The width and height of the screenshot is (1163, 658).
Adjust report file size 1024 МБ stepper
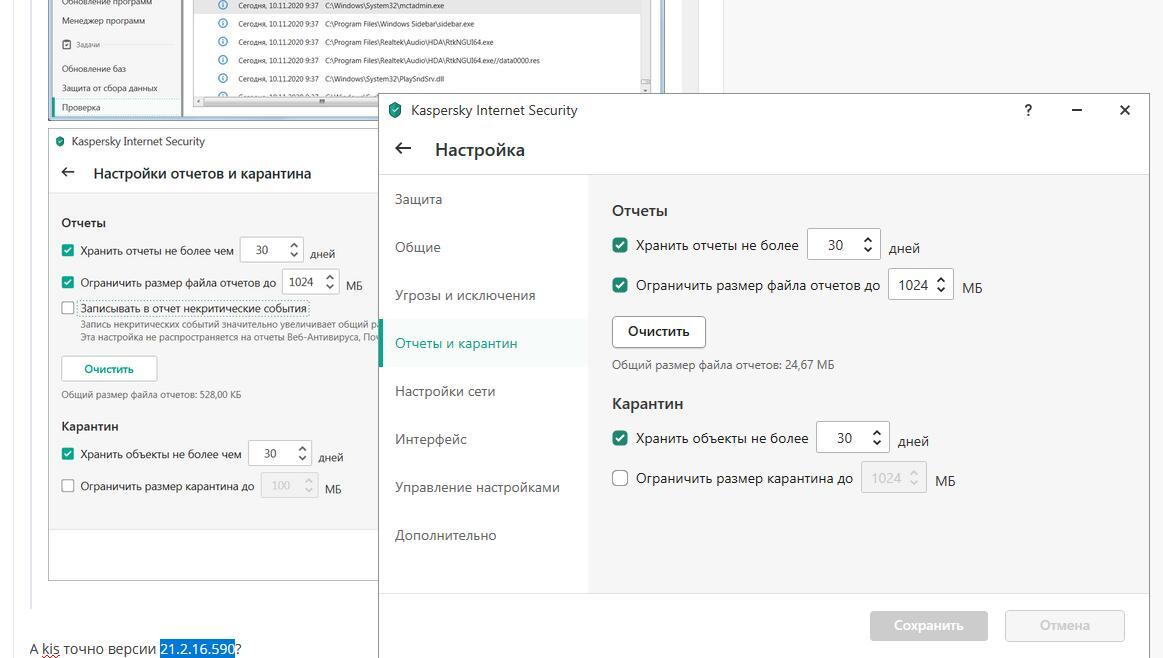click(x=940, y=285)
